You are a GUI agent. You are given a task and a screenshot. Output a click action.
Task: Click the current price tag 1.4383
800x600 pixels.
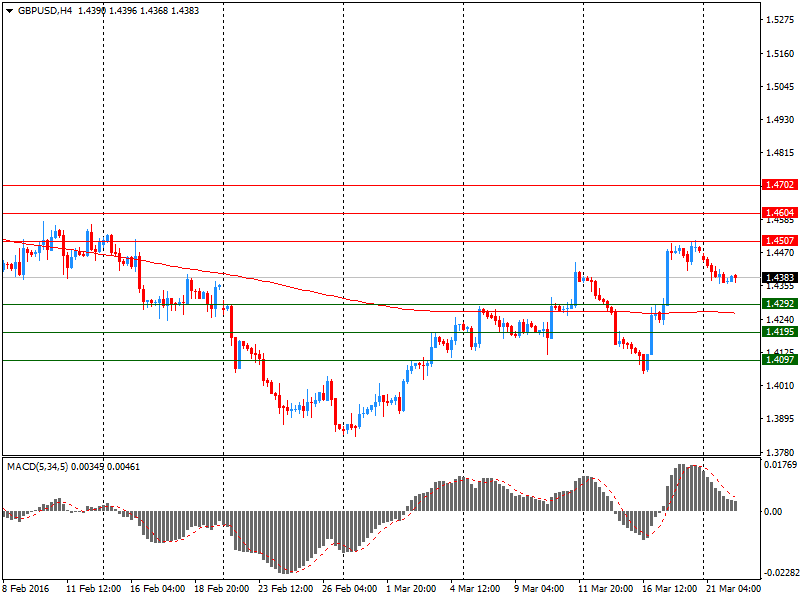tap(779, 278)
